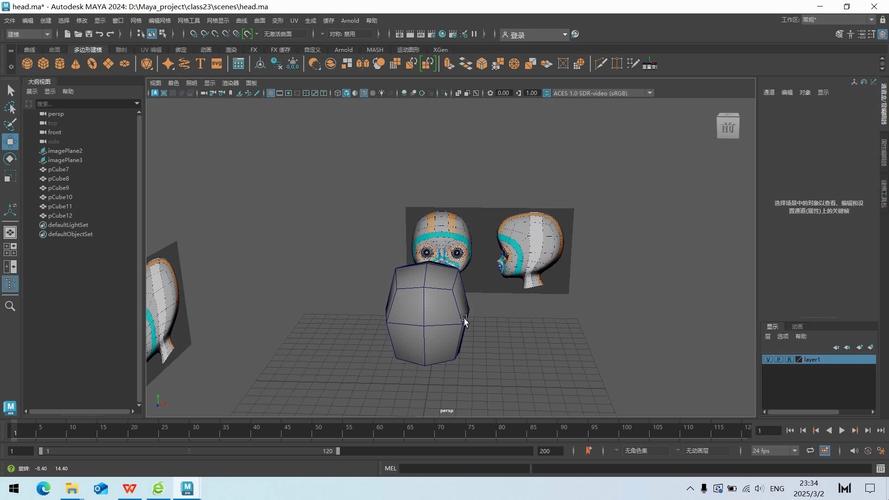Click the Select tool arrow in toolbox
This screenshot has width=889, height=500.
click(10, 91)
